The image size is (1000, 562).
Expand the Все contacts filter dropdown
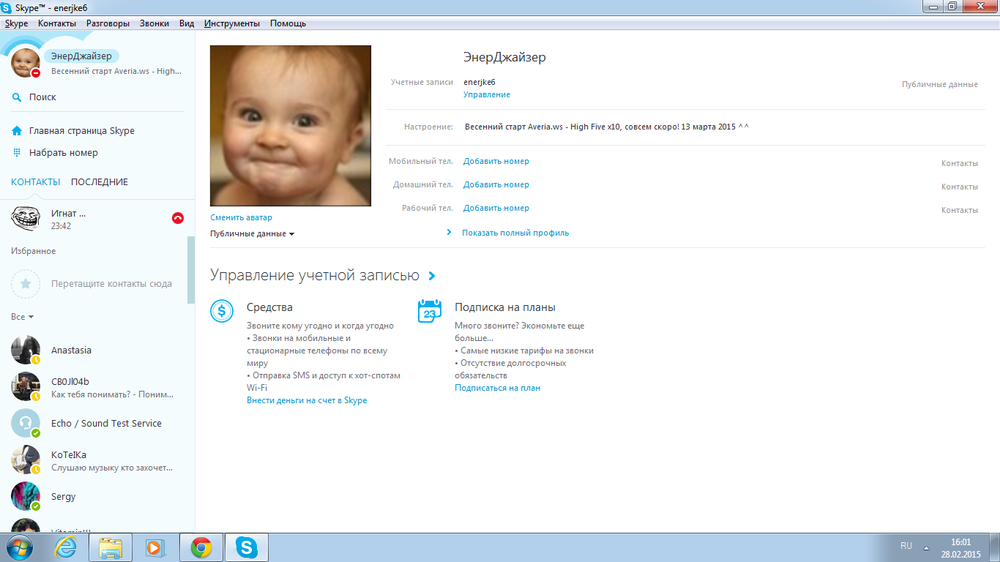pyautogui.click(x=22, y=317)
